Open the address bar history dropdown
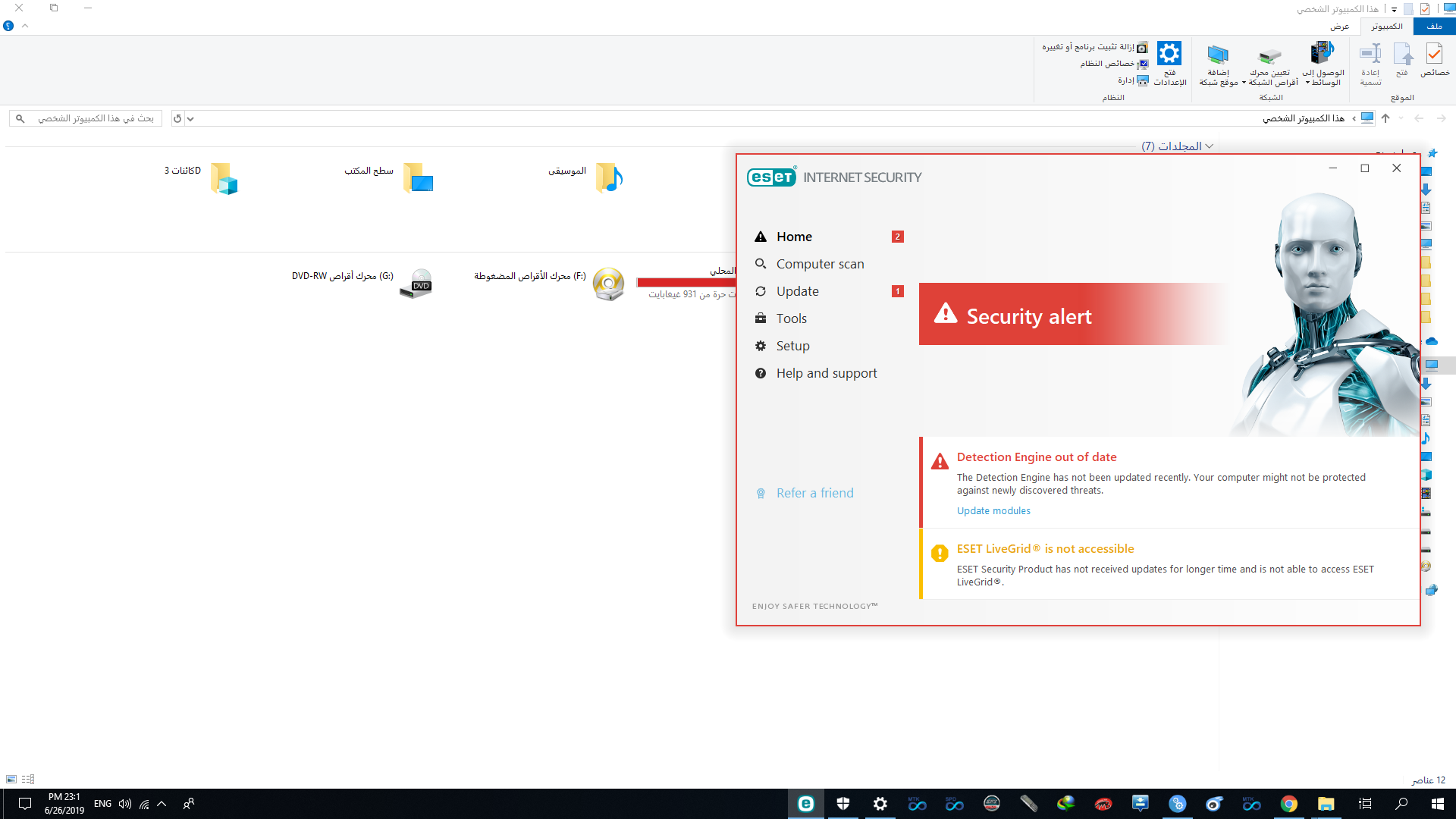This screenshot has width=1456, height=819. point(190,118)
